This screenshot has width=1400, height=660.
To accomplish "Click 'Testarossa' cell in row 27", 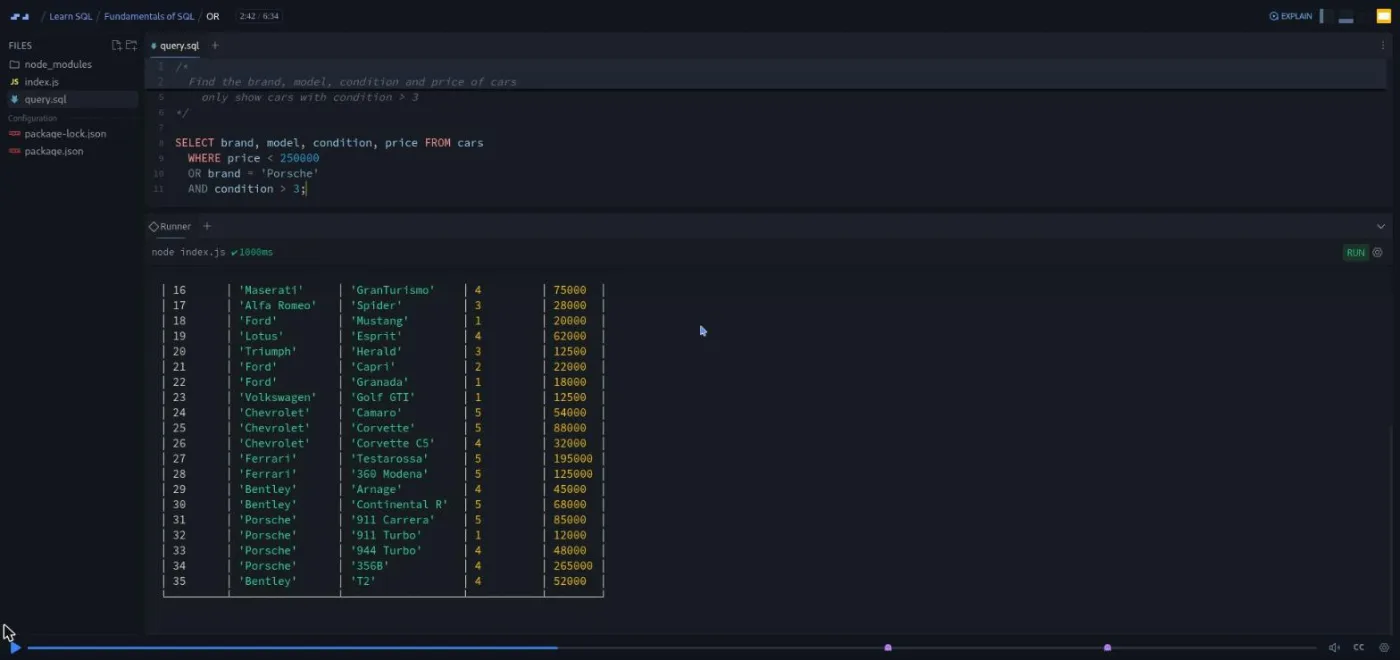I will 389,458.
